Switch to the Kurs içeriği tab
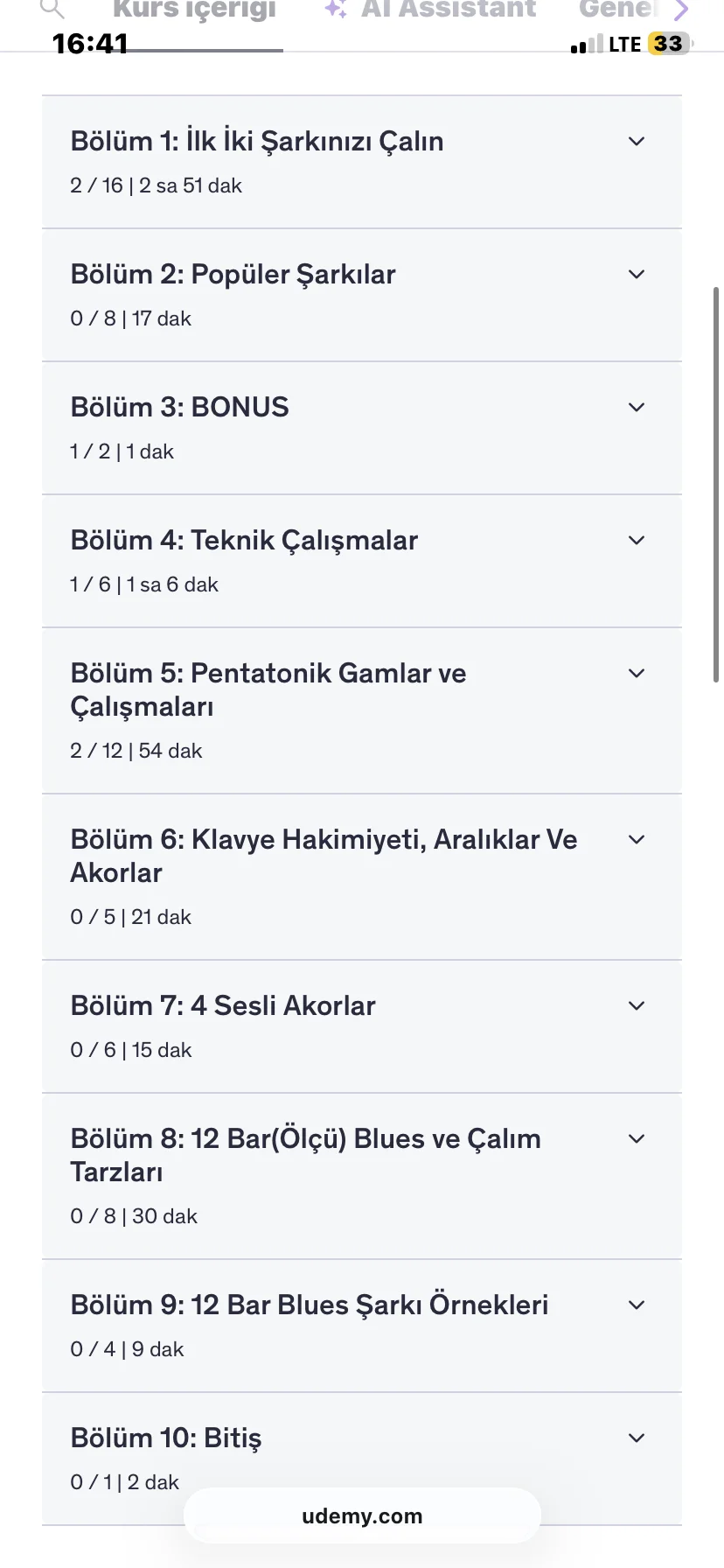724x1568 pixels. (x=194, y=10)
